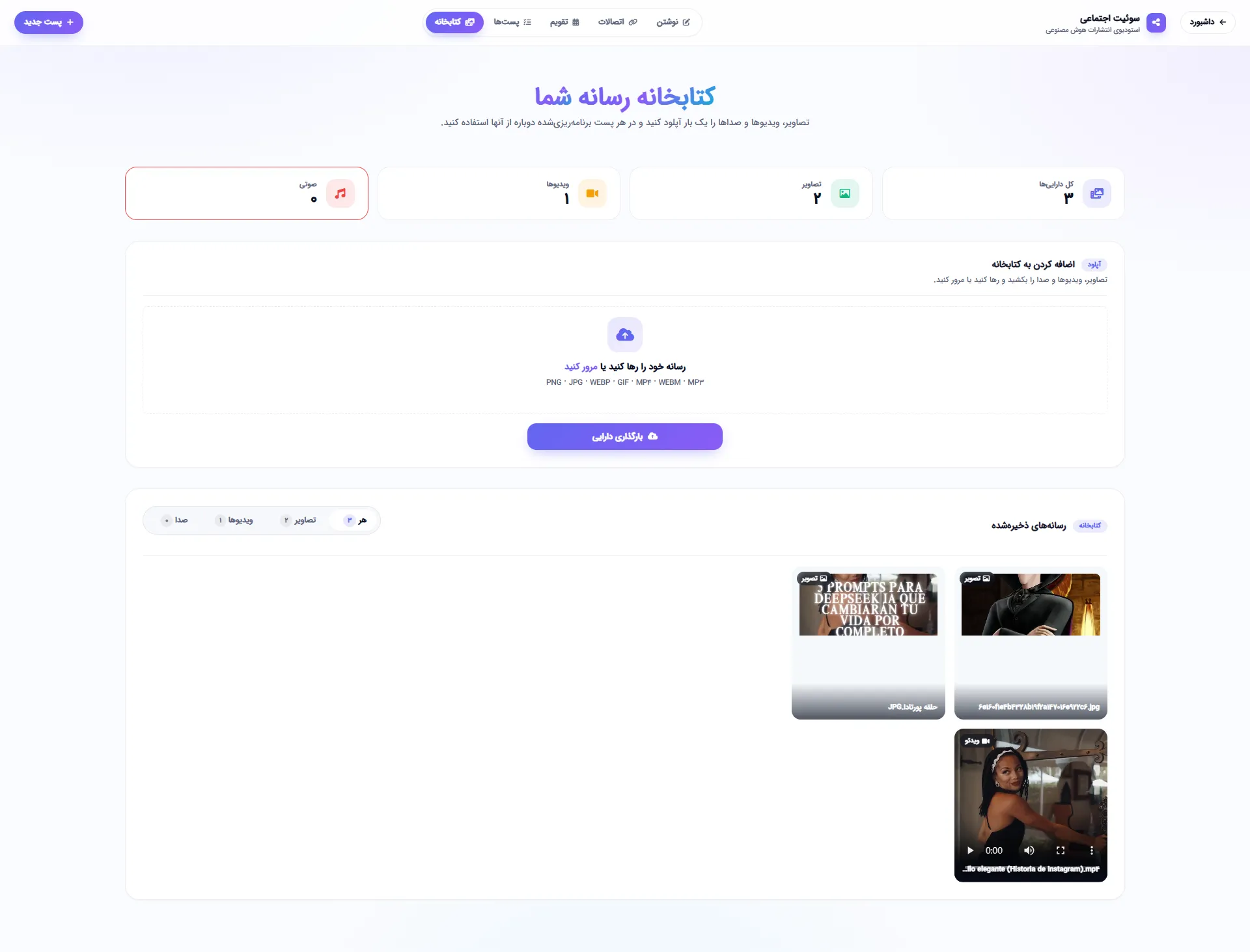
Task: Filter saved media by صدا
Action: pos(174,520)
